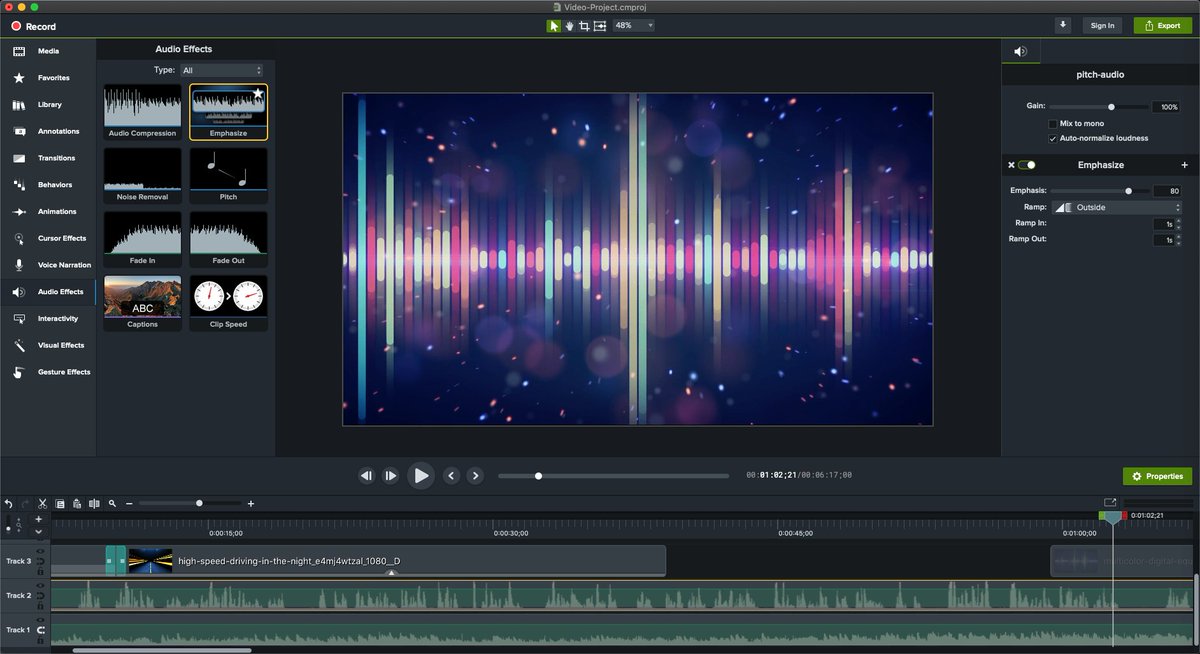Image resolution: width=1200 pixels, height=654 pixels.
Task: Select the Noise Removal effect thumbnail
Action: tap(142, 175)
